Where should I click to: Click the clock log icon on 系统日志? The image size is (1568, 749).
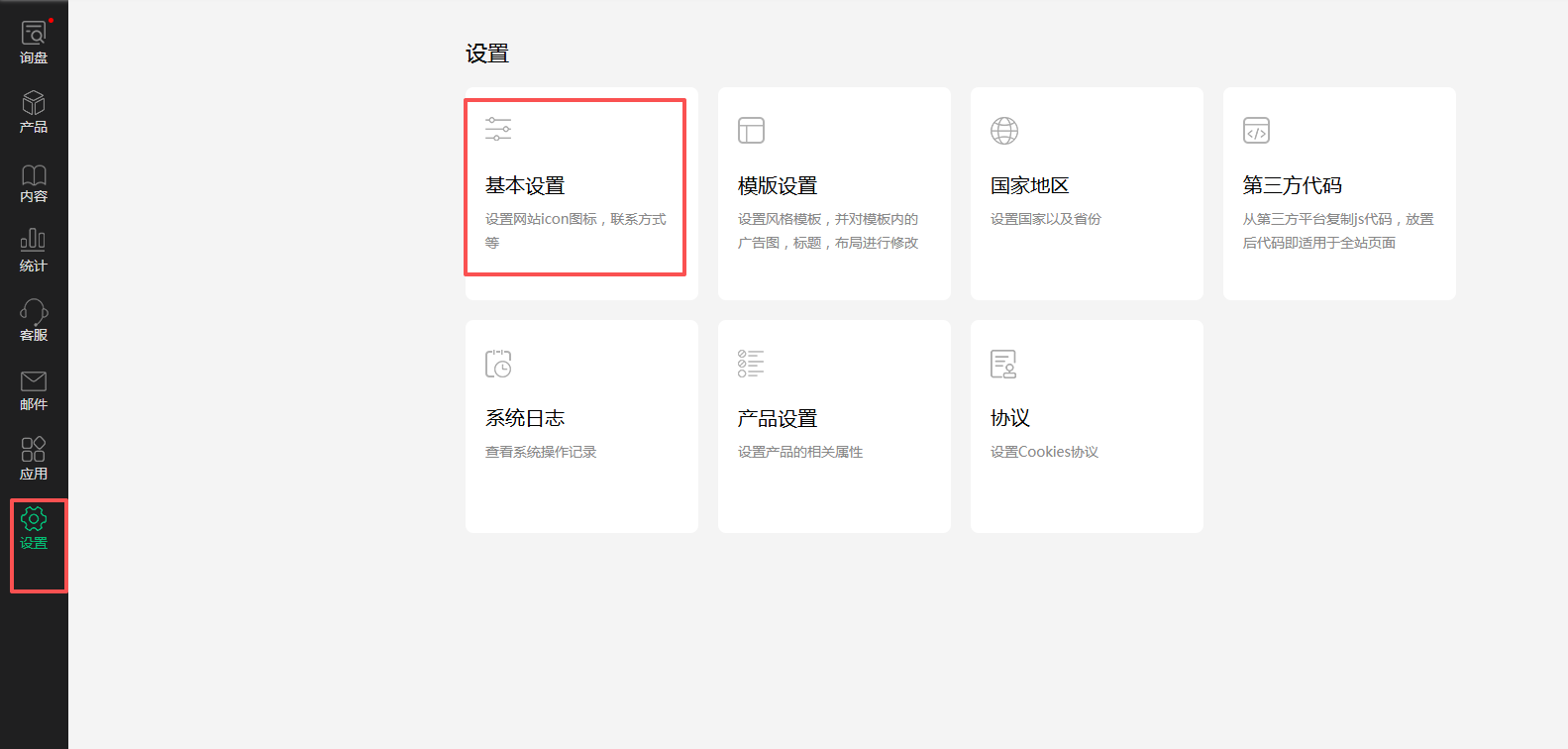[x=498, y=364]
